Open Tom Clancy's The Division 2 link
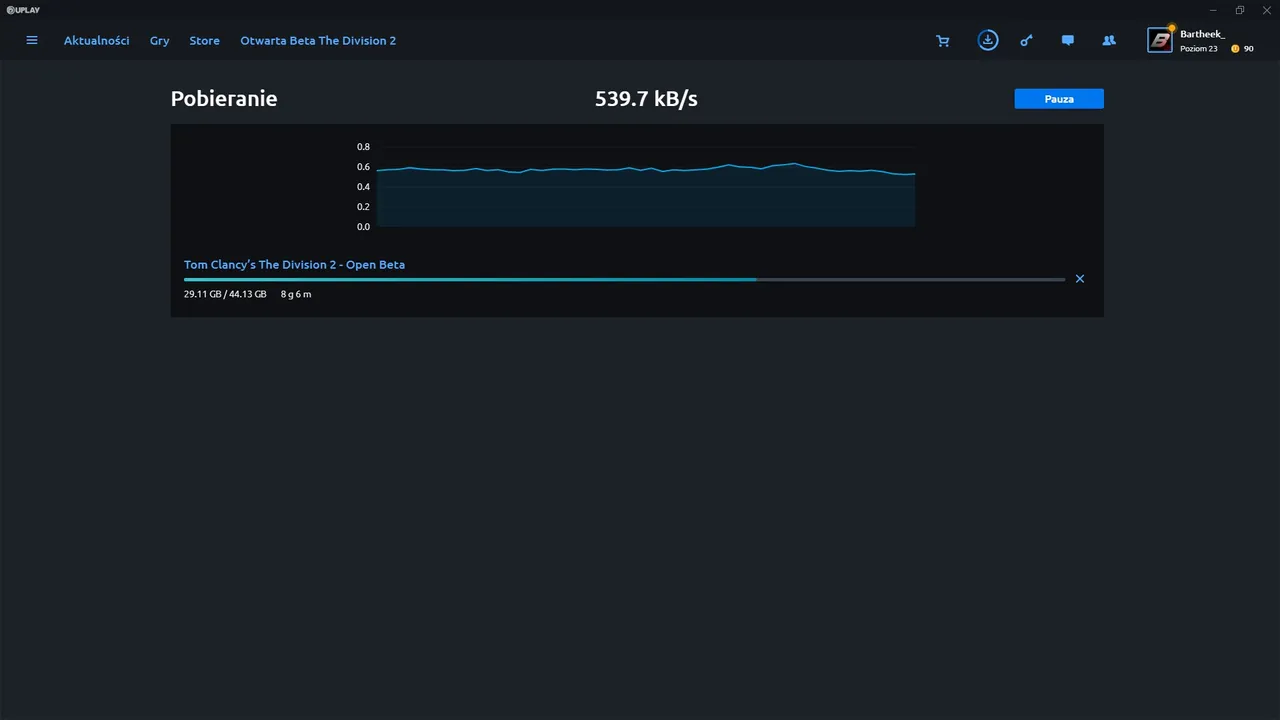Viewport: 1280px width, 720px height. 294,265
